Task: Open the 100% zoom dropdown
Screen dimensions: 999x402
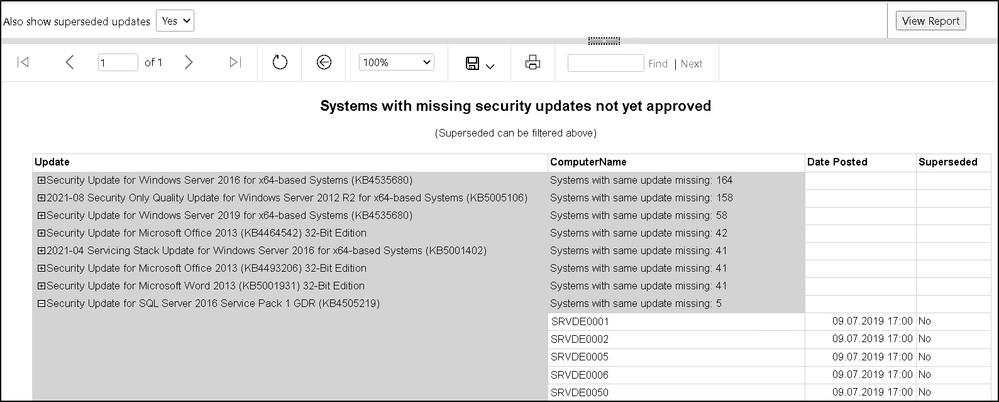Action: pyautogui.click(x=397, y=63)
